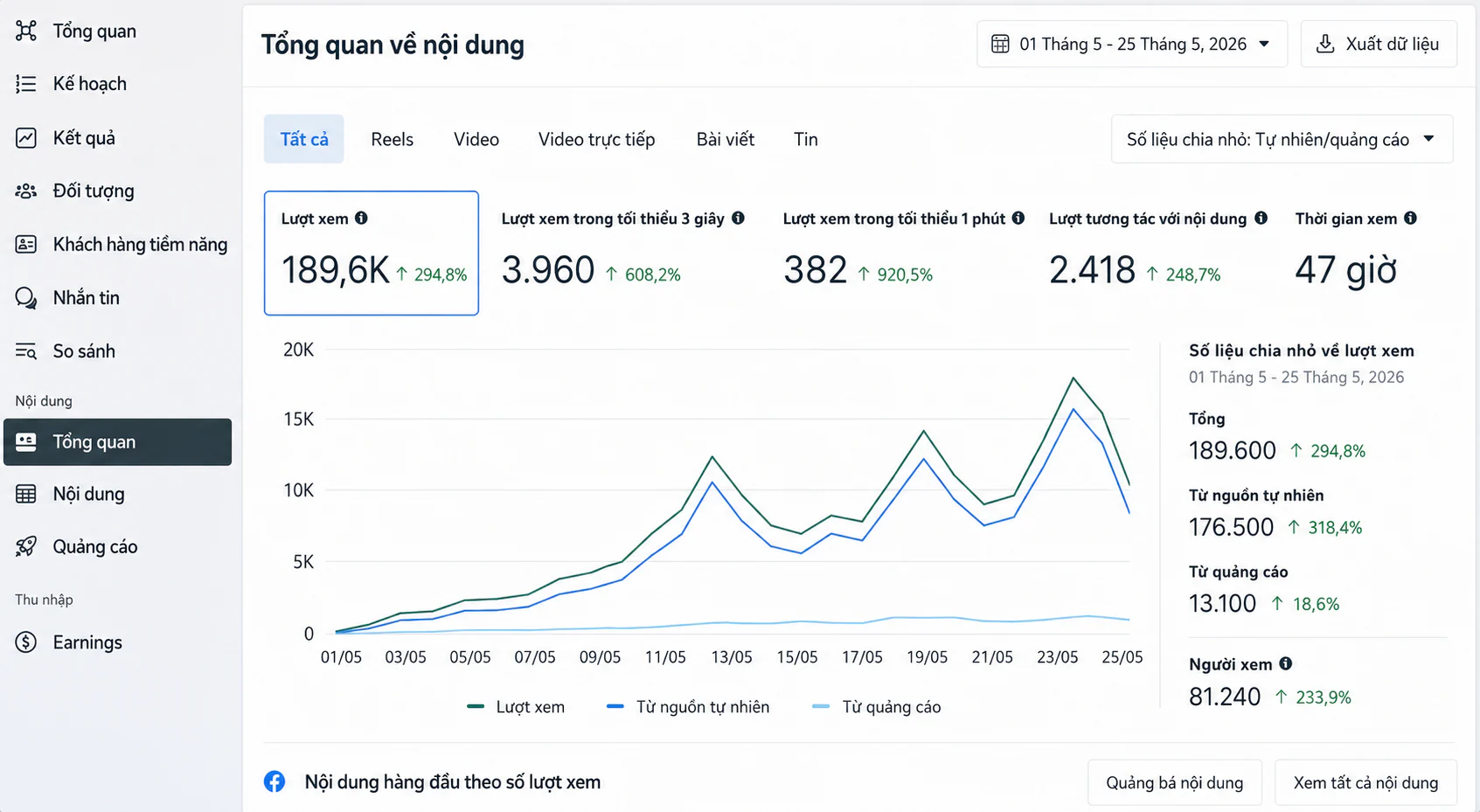Toggle Từ quảng cáo legend series
The image size is (1480, 812).
(877, 707)
